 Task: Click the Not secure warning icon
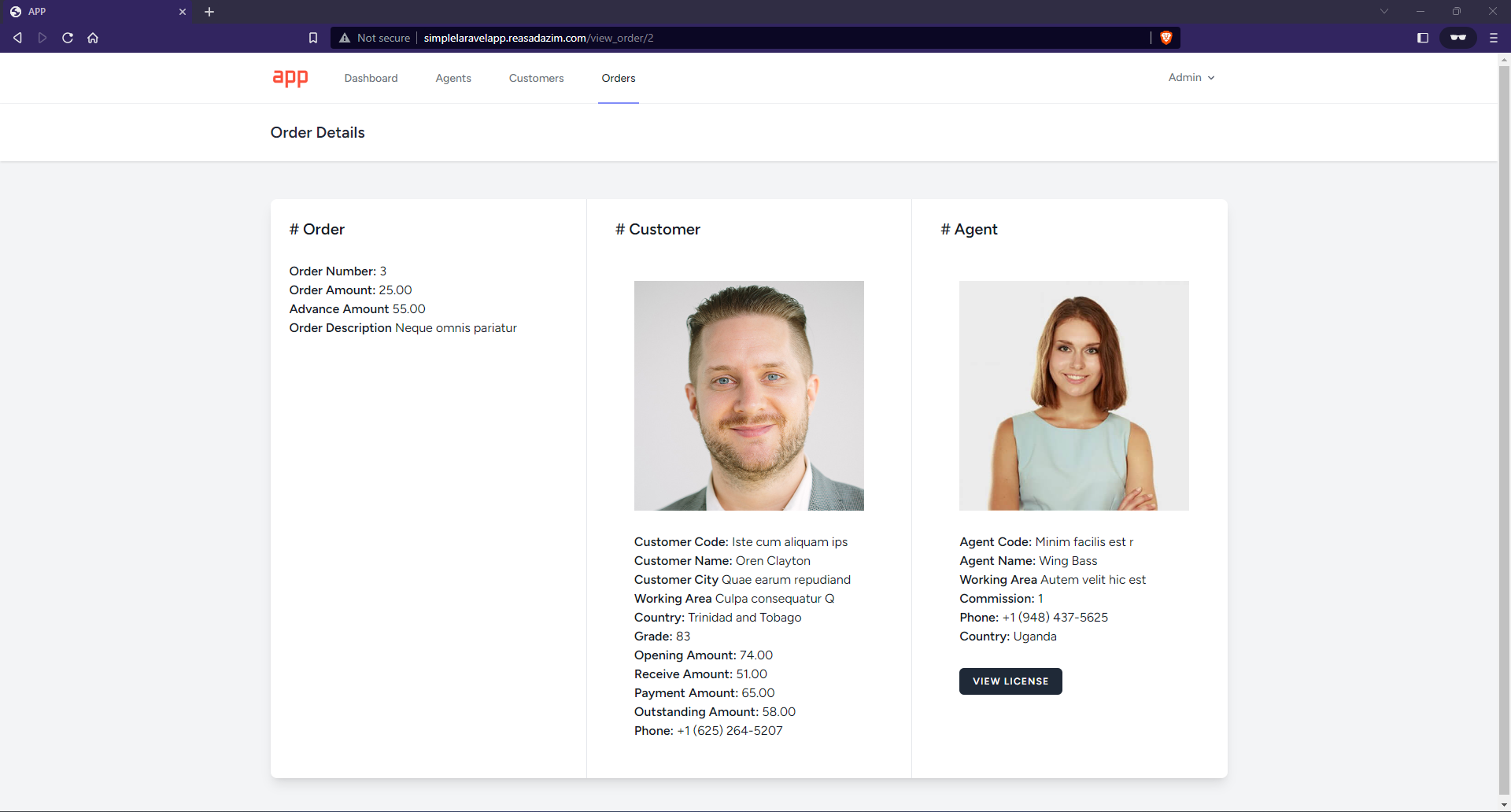coord(345,38)
